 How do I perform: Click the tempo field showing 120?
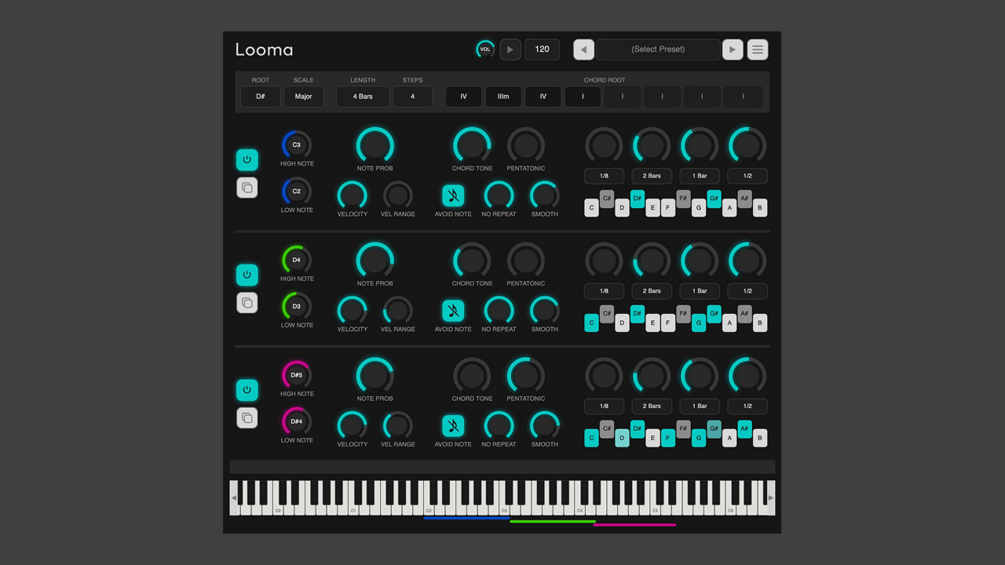[x=542, y=49]
